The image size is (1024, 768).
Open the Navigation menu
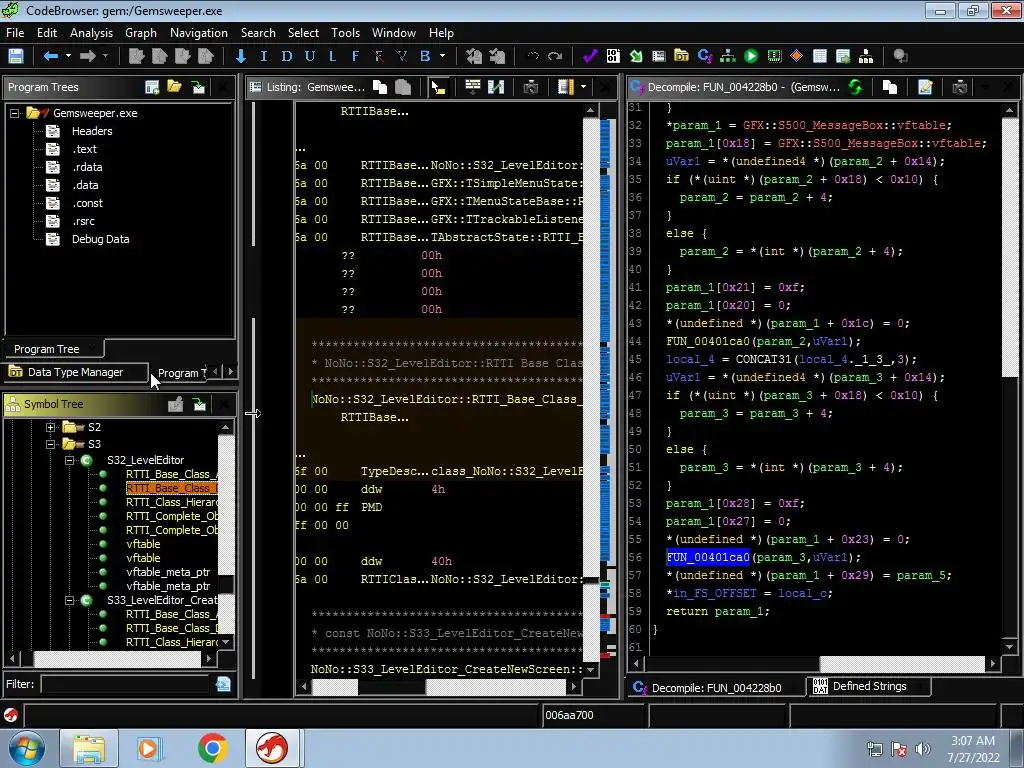[199, 33]
